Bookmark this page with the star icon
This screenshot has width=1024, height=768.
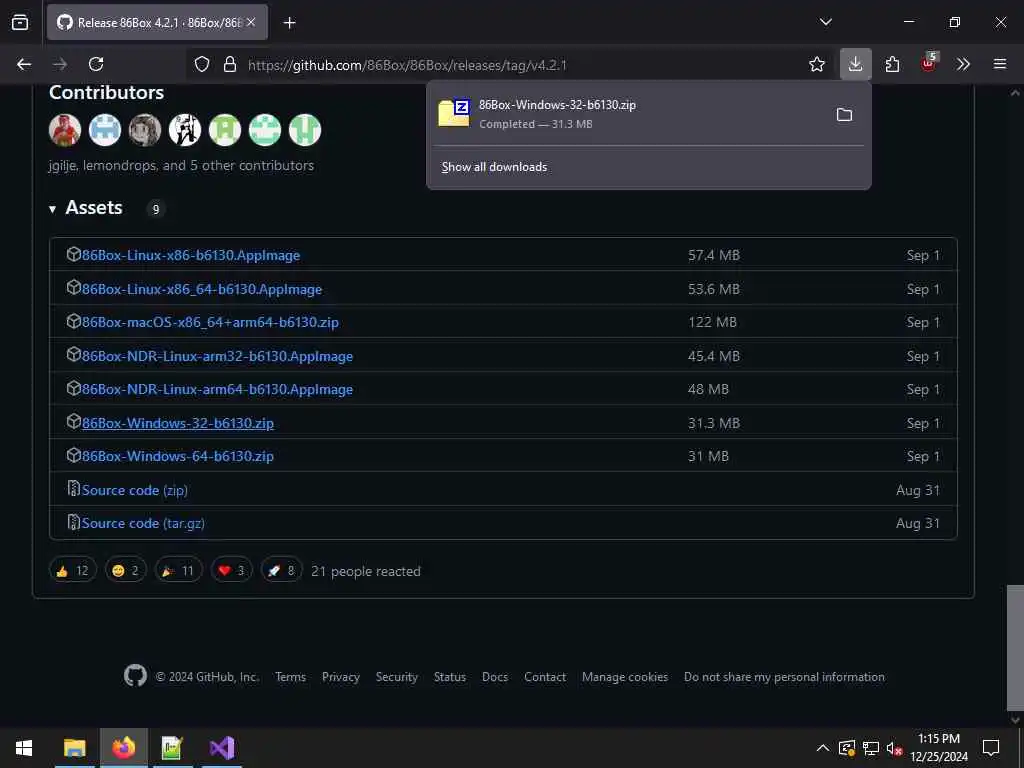coord(817,64)
